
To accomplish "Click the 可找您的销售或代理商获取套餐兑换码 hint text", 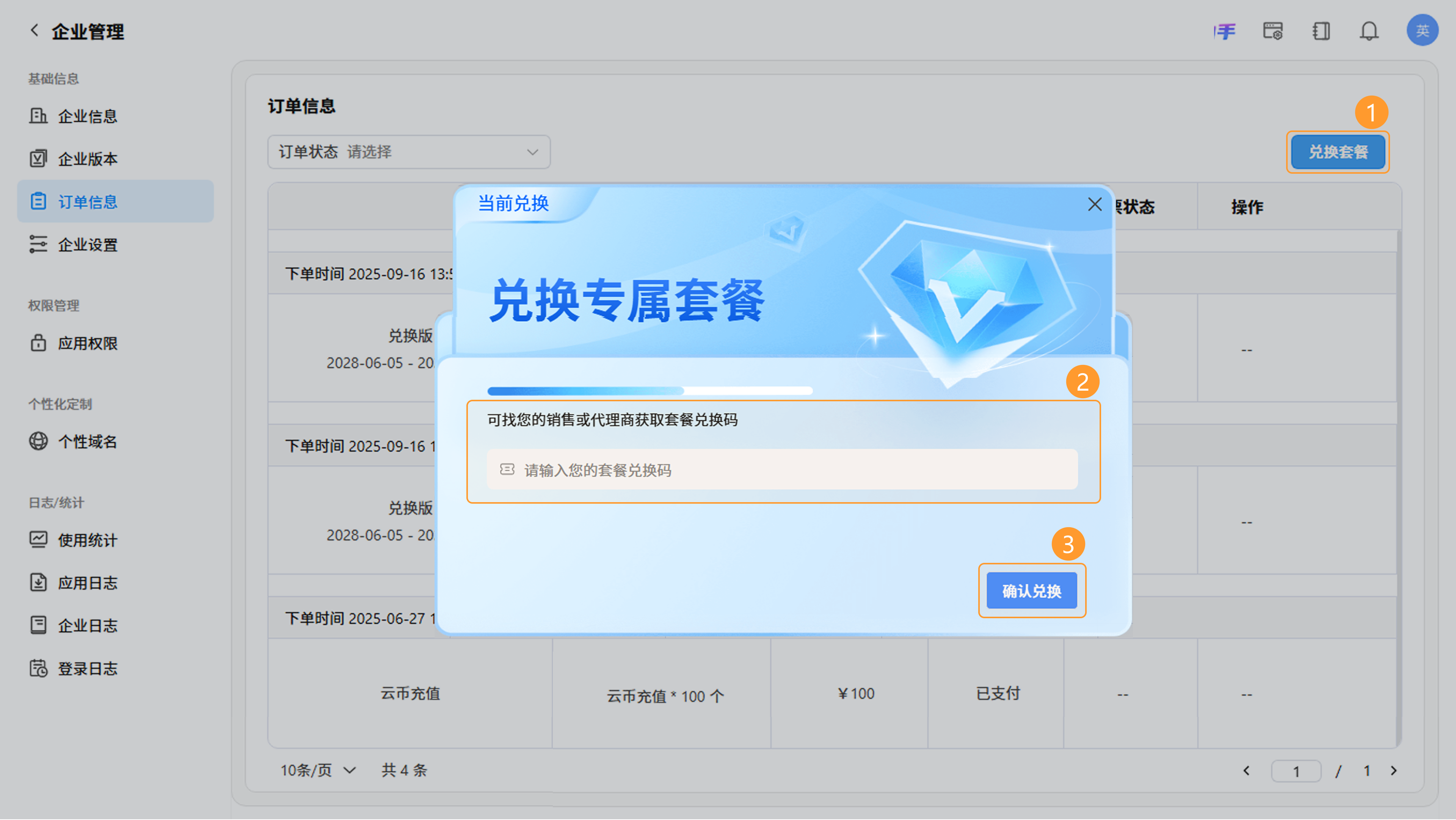I will tap(612, 419).
